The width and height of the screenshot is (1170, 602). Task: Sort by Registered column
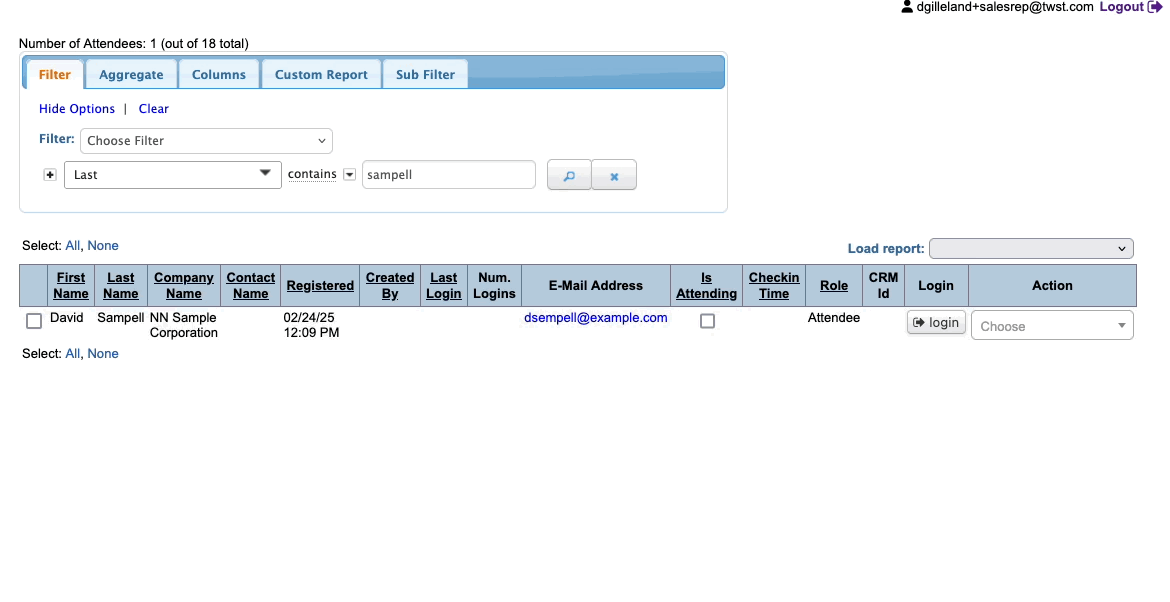point(320,286)
